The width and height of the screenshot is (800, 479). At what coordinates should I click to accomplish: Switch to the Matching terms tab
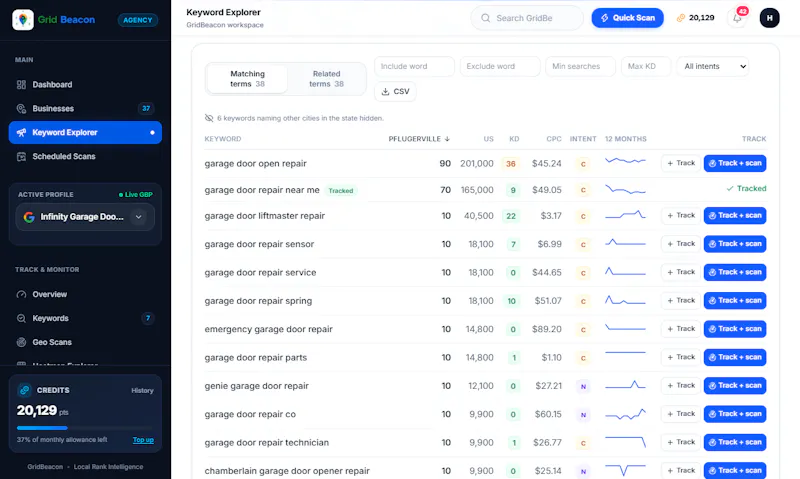(x=247, y=79)
